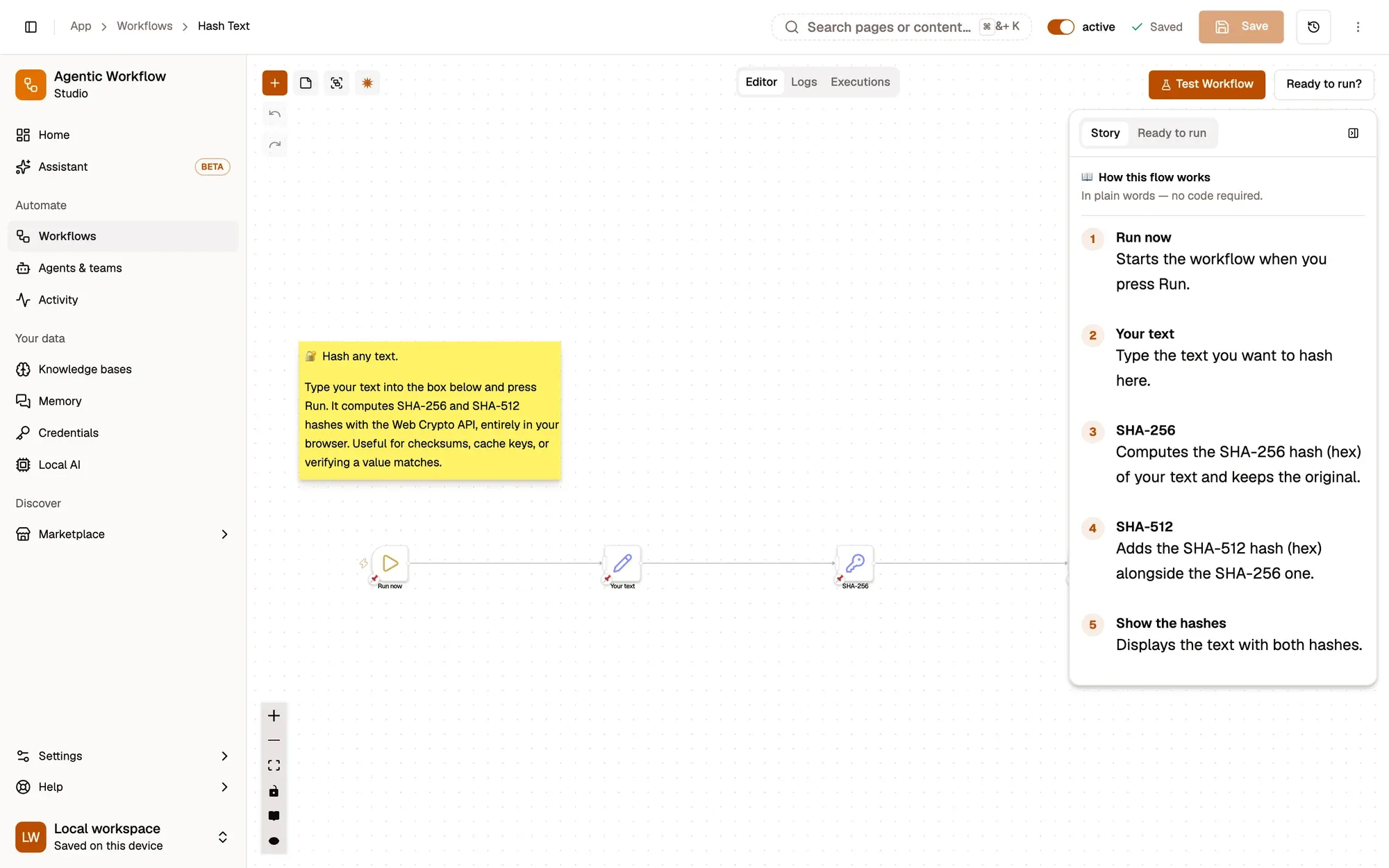
Task: Switch to the Editor tab
Action: click(761, 82)
